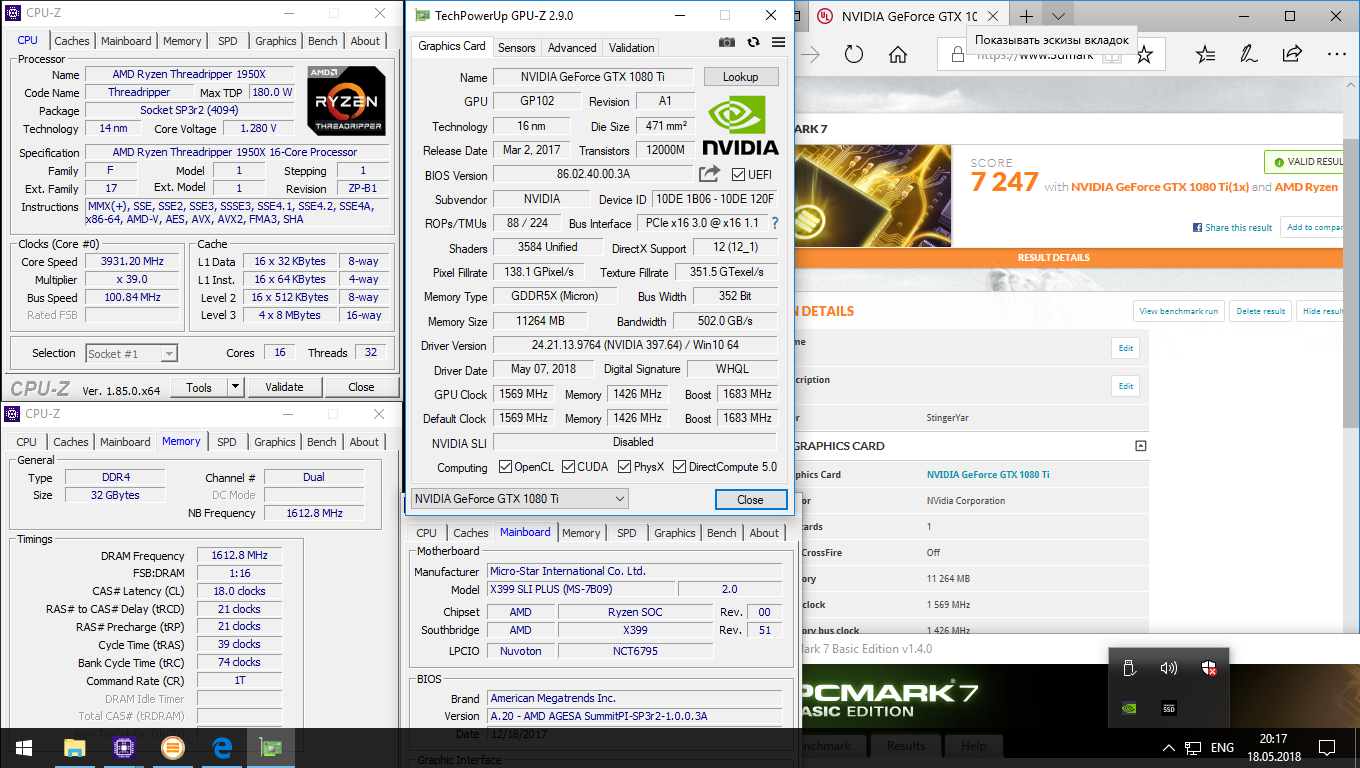Click Core Speed value 3931.20 MHz
Screen dimensions: 1360x768
point(132,262)
